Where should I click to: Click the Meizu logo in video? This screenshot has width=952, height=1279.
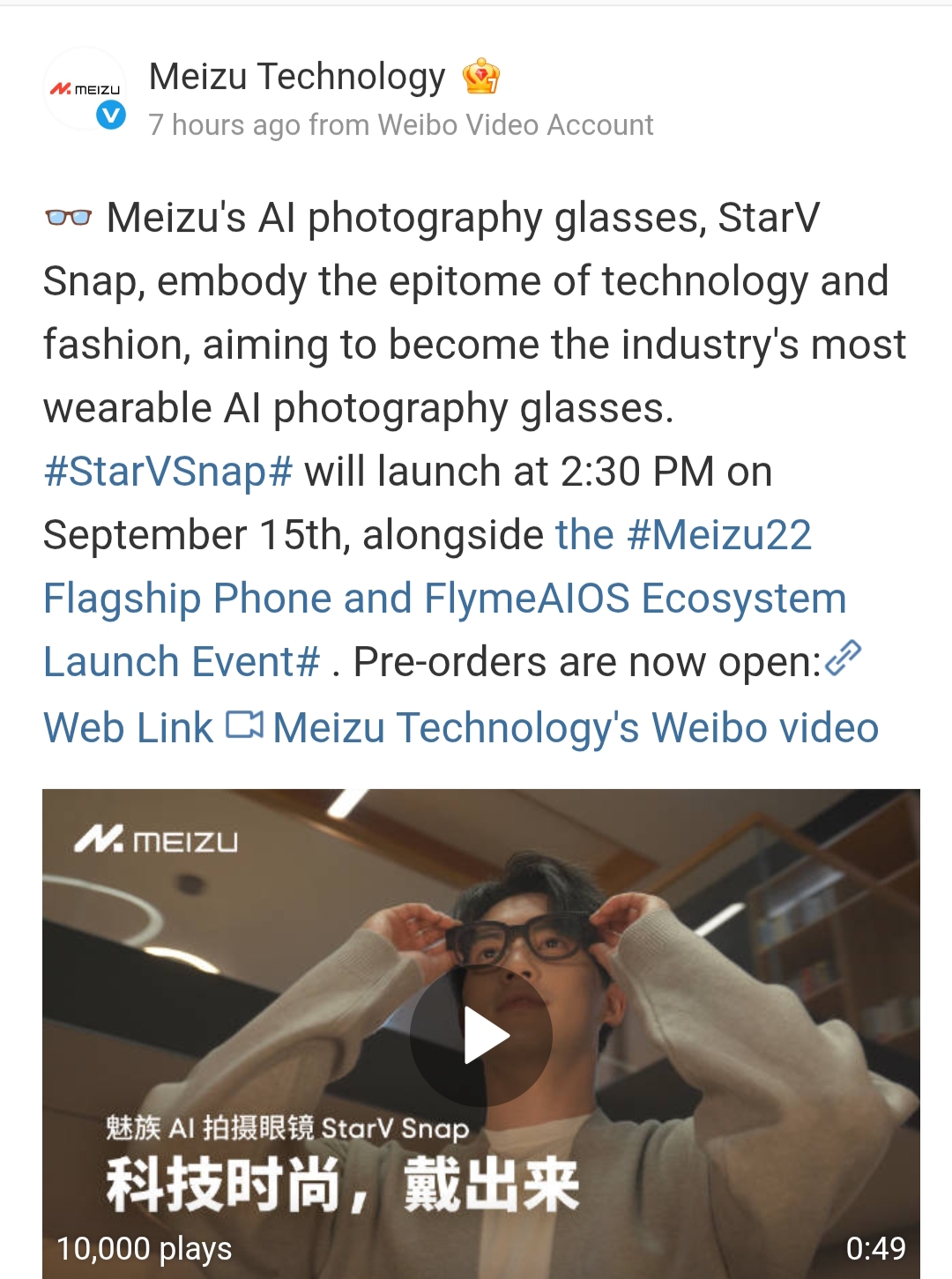[156, 840]
